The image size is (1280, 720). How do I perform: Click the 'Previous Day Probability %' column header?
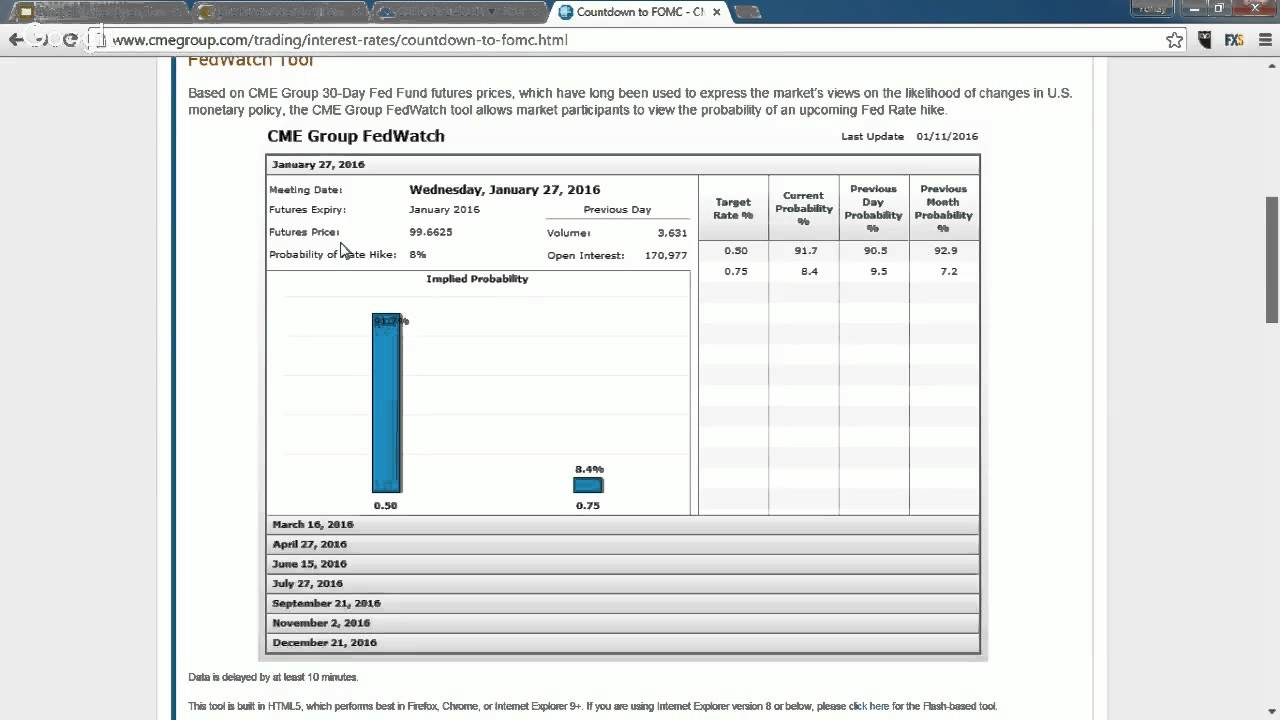point(874,208)
